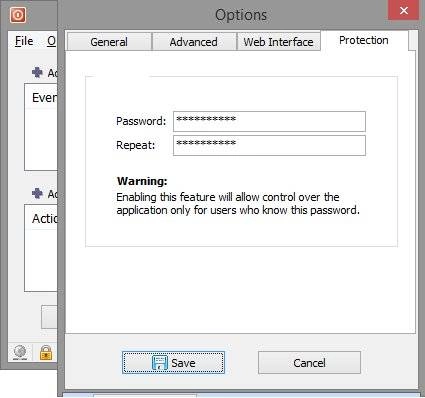This screenshot has height=398, width=425.
Task: Select the Events list in the main window
Action: [41, 127]
